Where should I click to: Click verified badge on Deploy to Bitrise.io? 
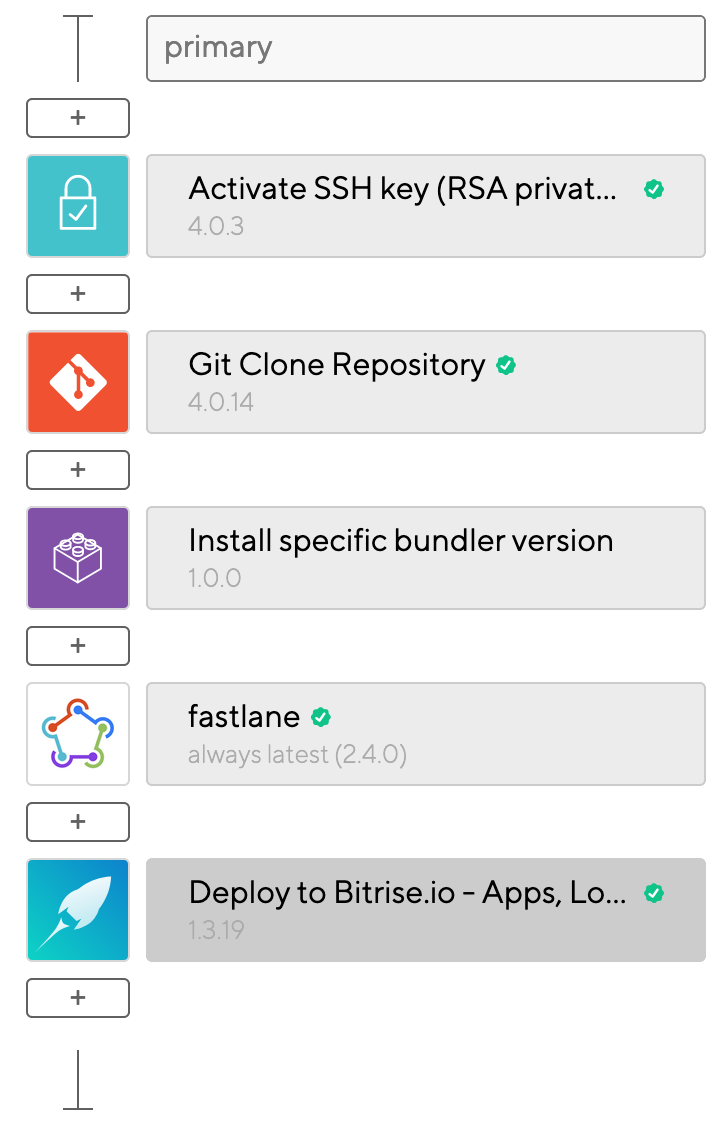point(653,893)
